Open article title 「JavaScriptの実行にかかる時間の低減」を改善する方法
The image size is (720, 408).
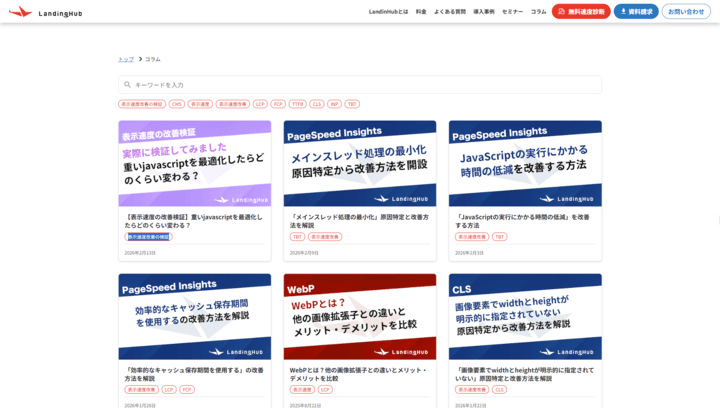point(523,221)
